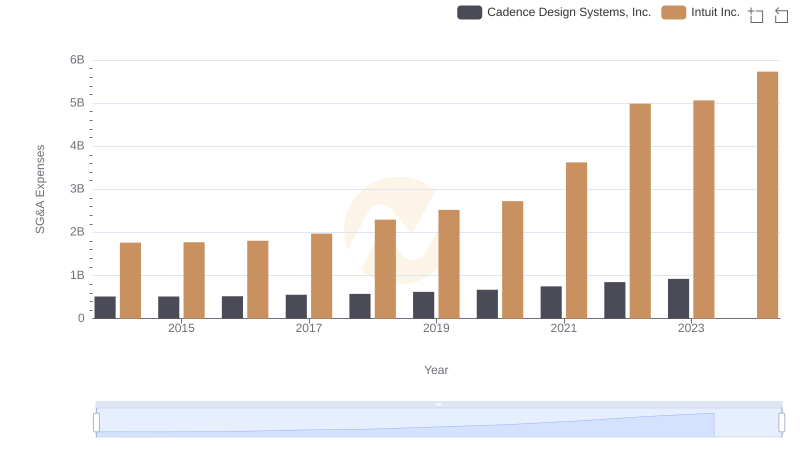Viewport: 800px width, 461px height.
Task: Click the Cadence bar for 2023
Action: point(679,298)
